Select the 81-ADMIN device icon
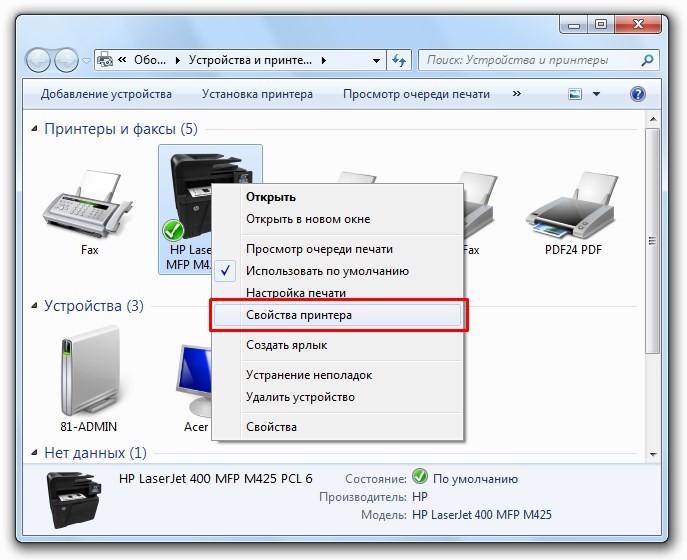687x560 pixels. pos(90,371)
